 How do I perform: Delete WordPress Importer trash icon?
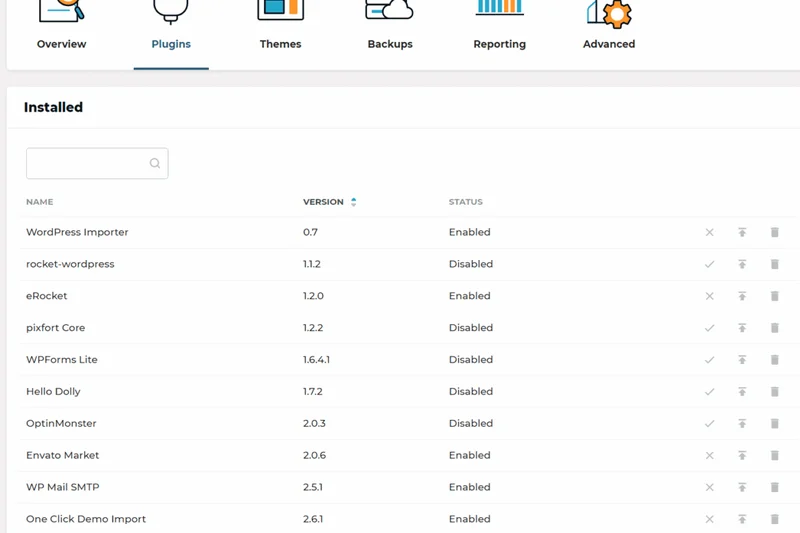pos(774,233)
